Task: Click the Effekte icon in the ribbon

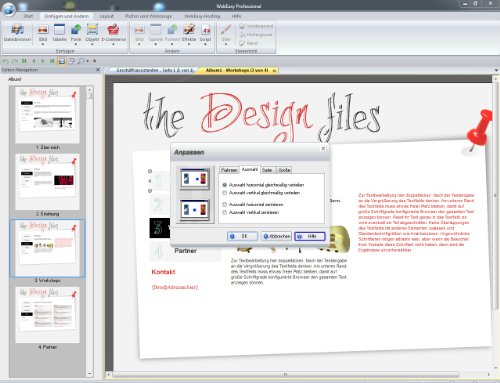Action: tap(189, 30)
